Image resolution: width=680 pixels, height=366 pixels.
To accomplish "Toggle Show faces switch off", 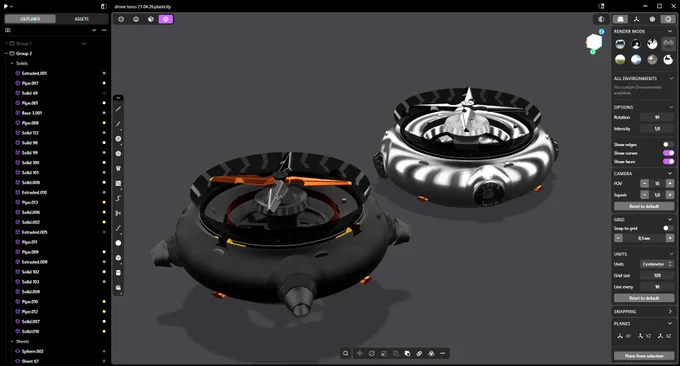I will point(668,161).
